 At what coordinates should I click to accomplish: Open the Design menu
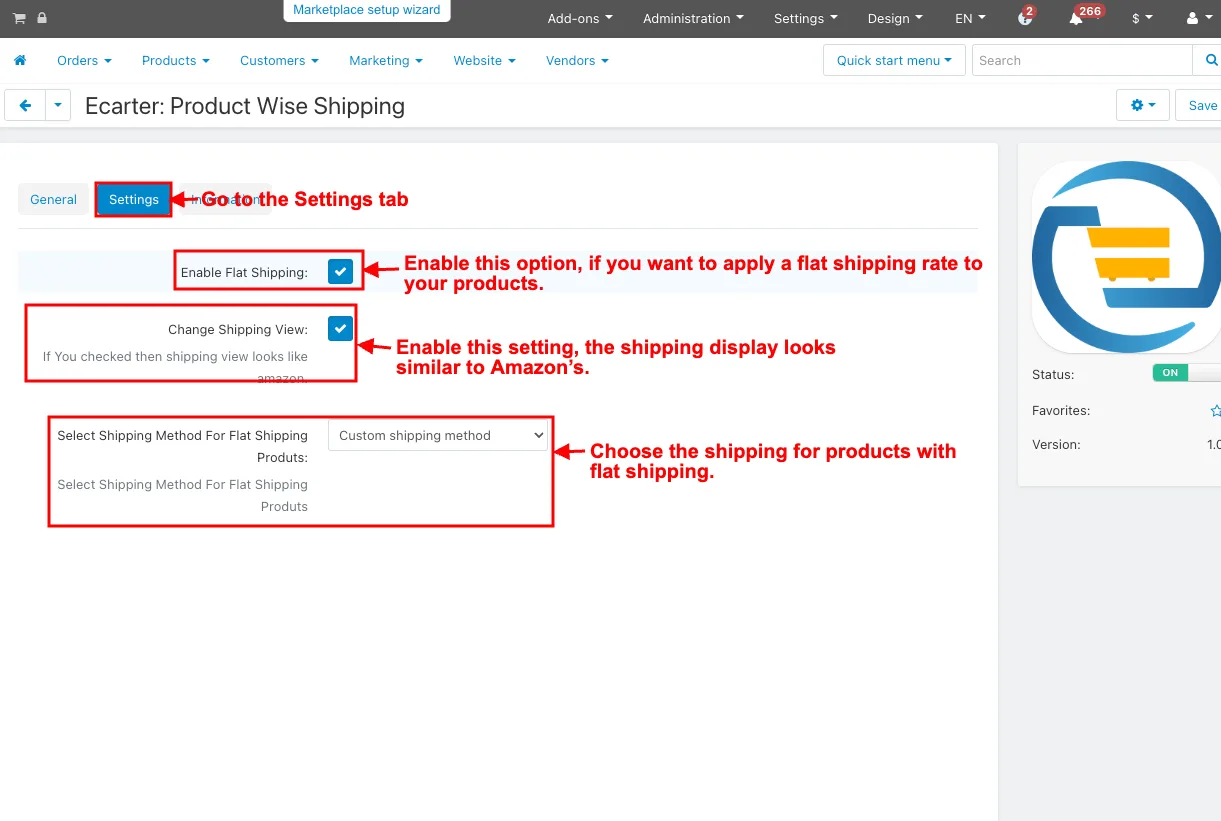click(x=895, y=18)
